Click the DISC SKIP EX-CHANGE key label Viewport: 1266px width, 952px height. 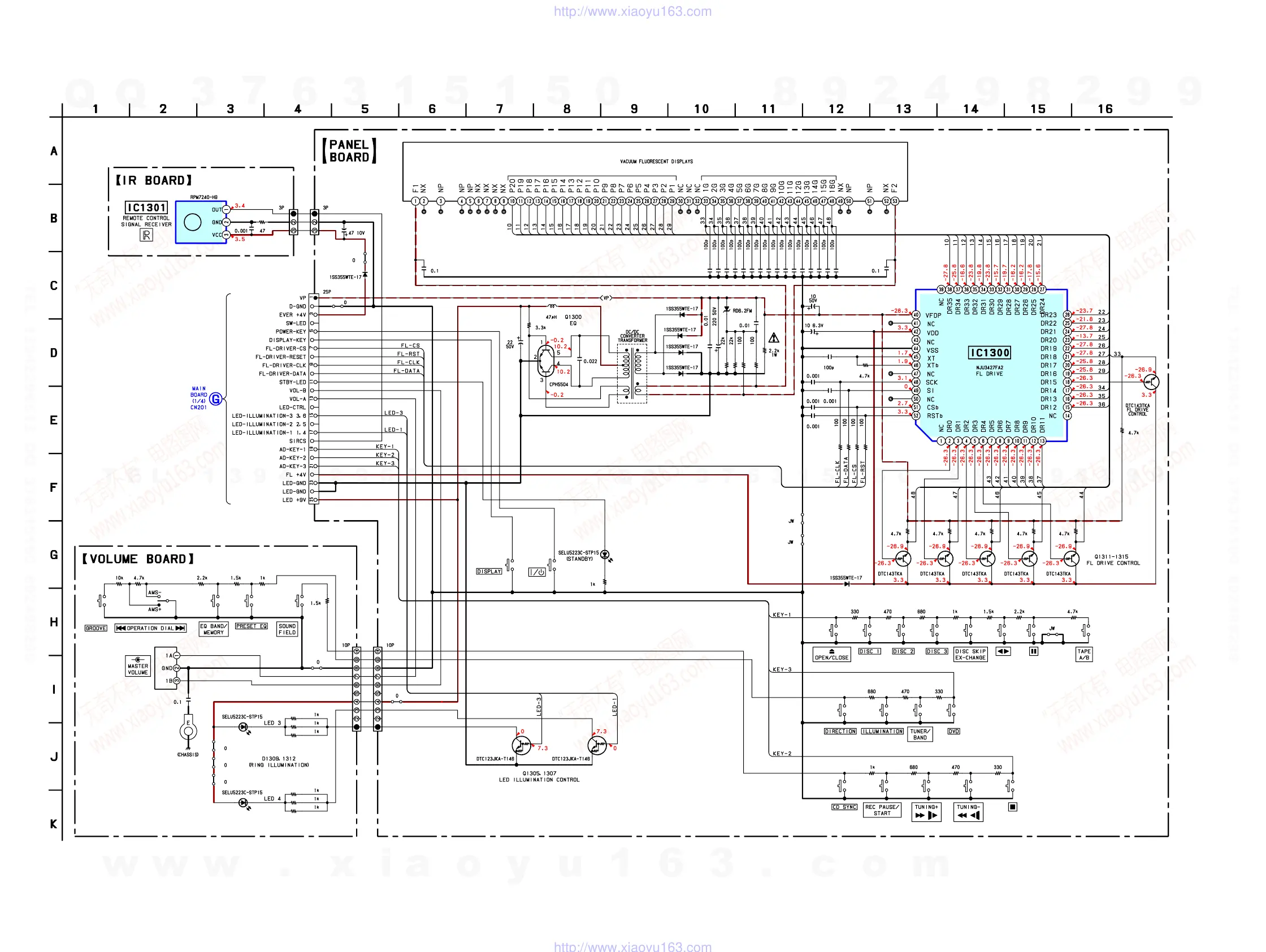[970, 654]
